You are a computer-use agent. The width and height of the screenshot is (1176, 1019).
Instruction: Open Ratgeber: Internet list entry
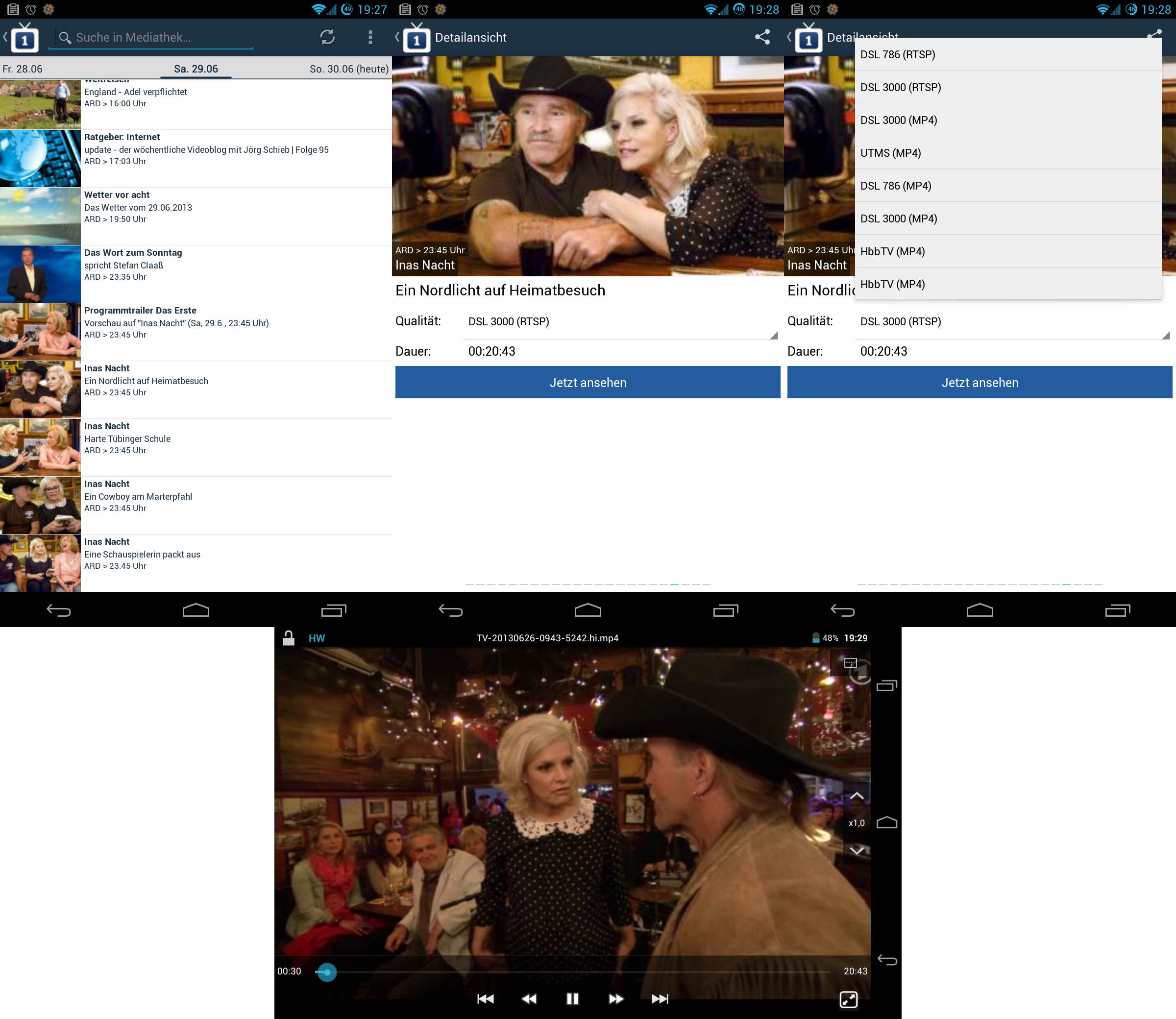(x=196, y=159)
